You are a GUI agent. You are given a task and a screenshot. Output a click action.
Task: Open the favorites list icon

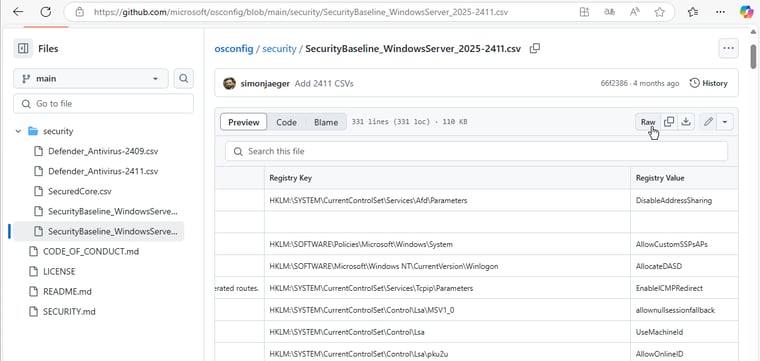click(x=693, y=12)
